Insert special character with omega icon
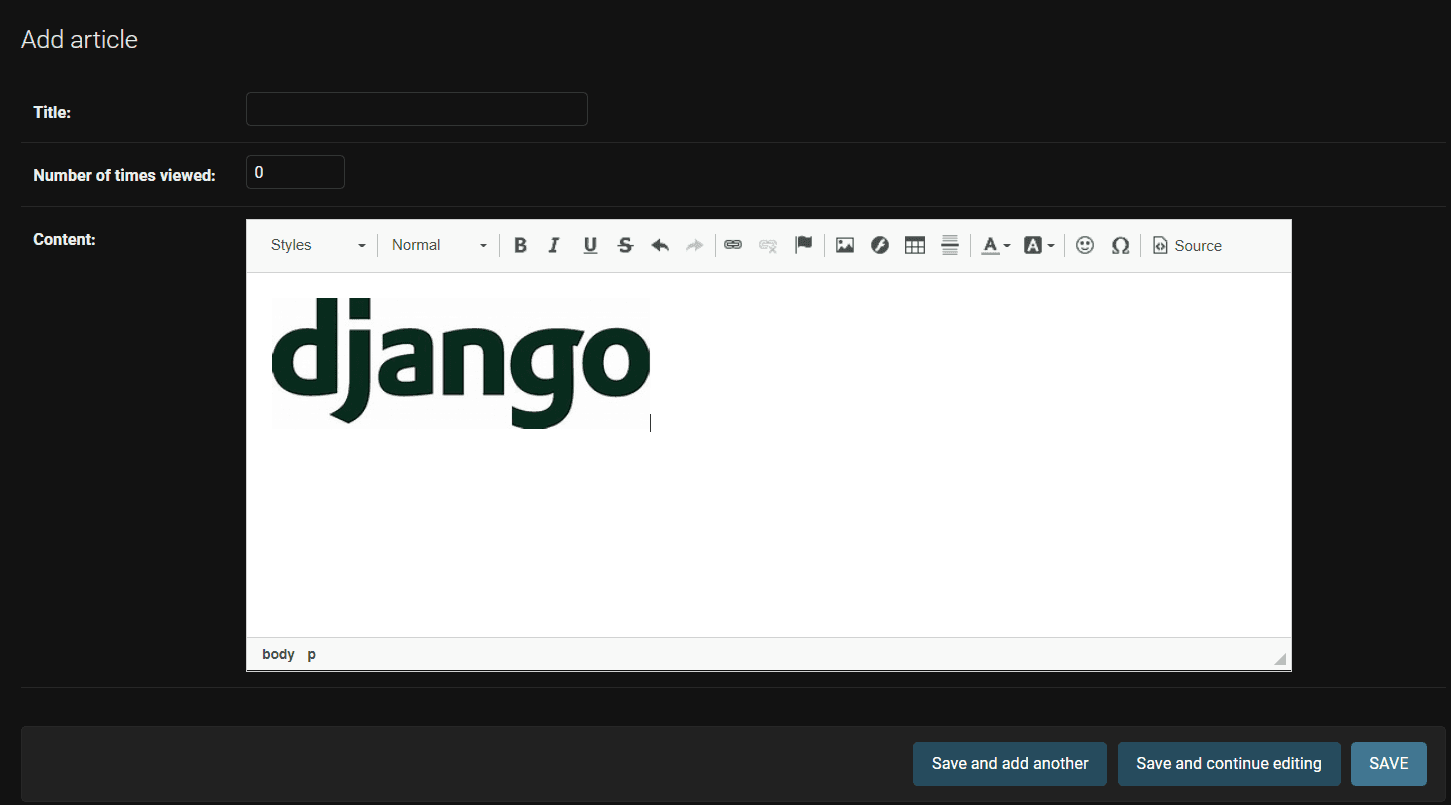This screenshot has width=1451, height=805. pyautogui.click(x=1120, y=246)
